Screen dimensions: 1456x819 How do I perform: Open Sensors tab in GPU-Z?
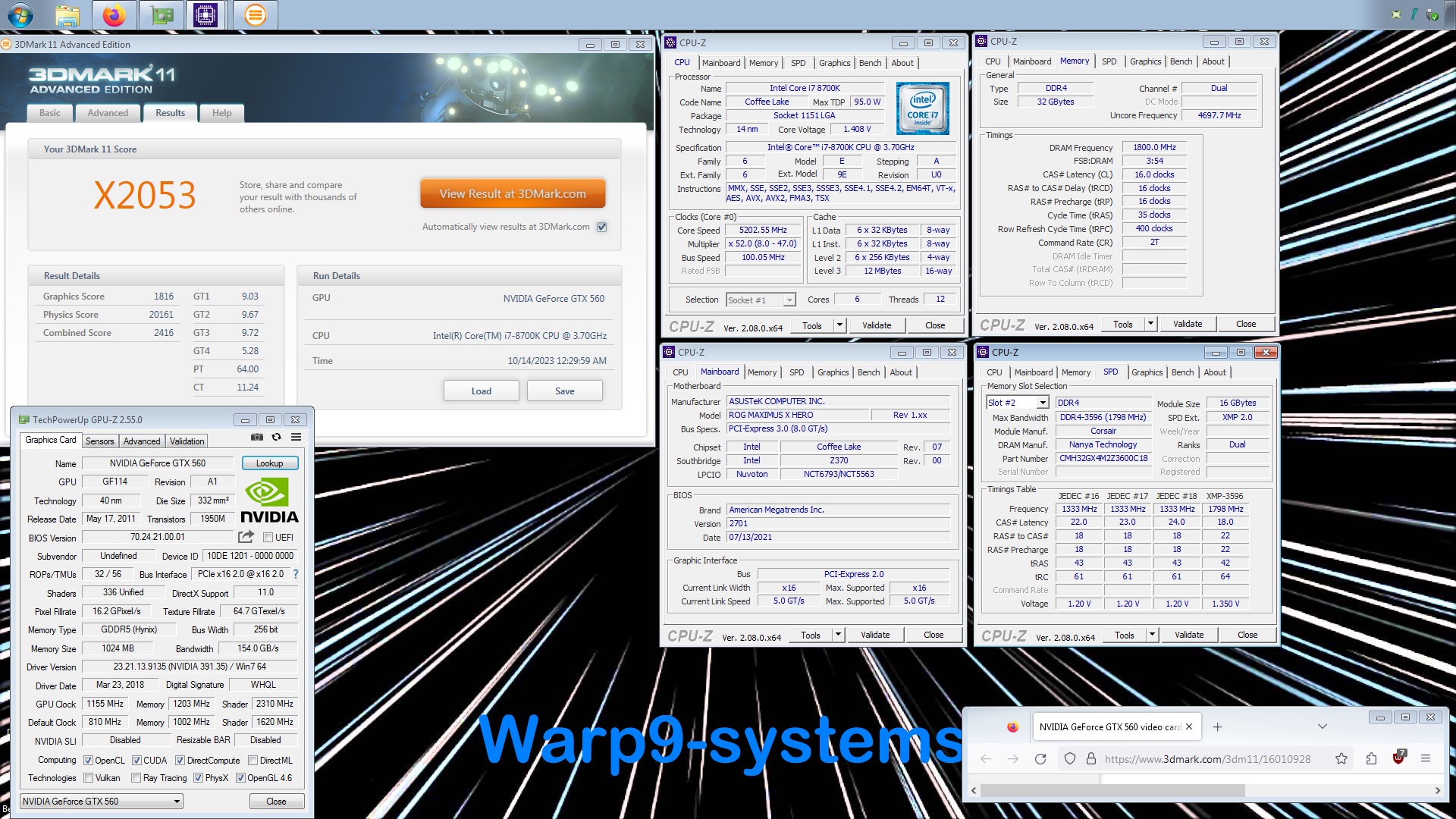(99, 441)
